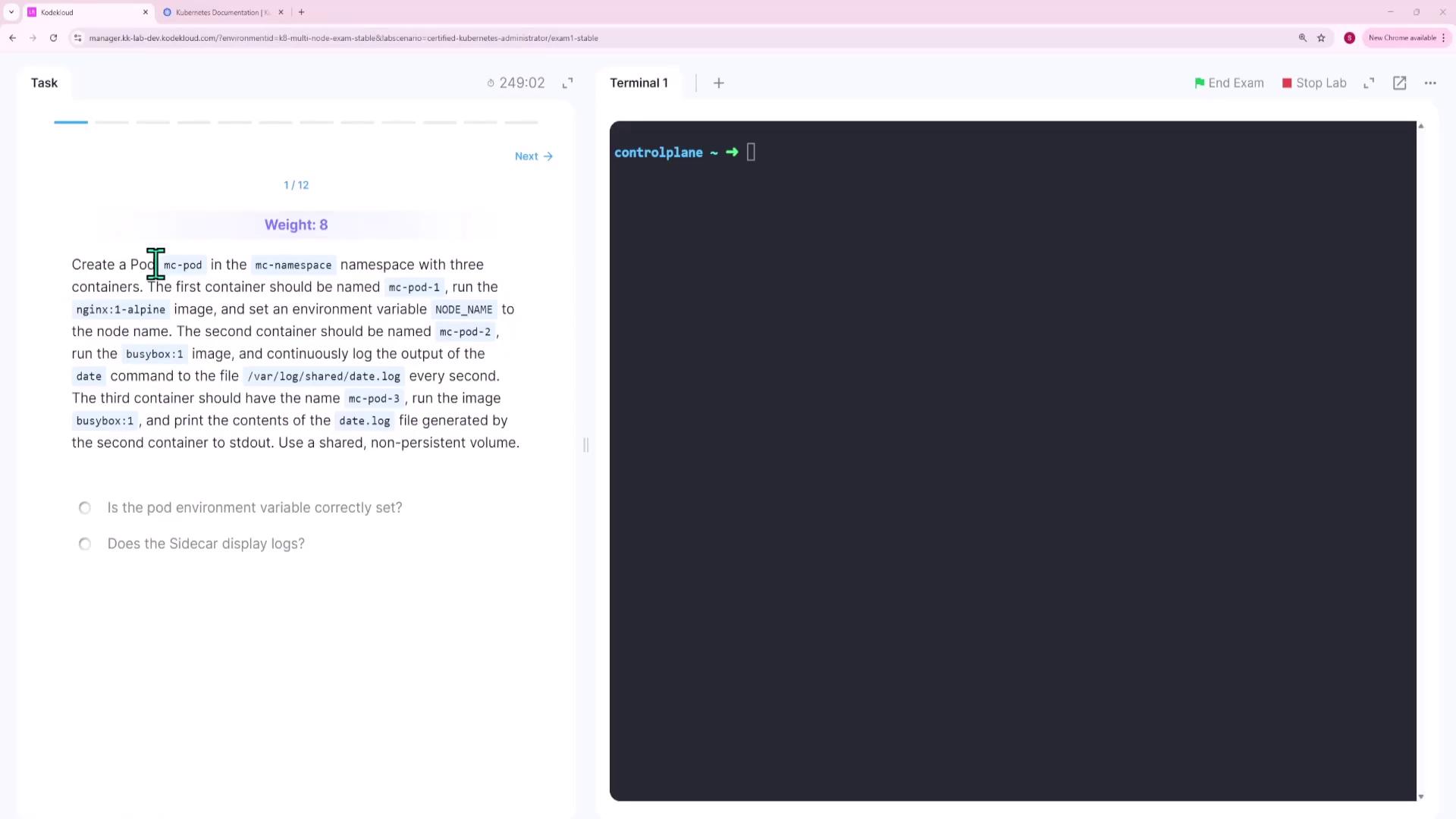Go to the Next question
The width and height of the screenshot is (1456, 819).
coord(533,156)
